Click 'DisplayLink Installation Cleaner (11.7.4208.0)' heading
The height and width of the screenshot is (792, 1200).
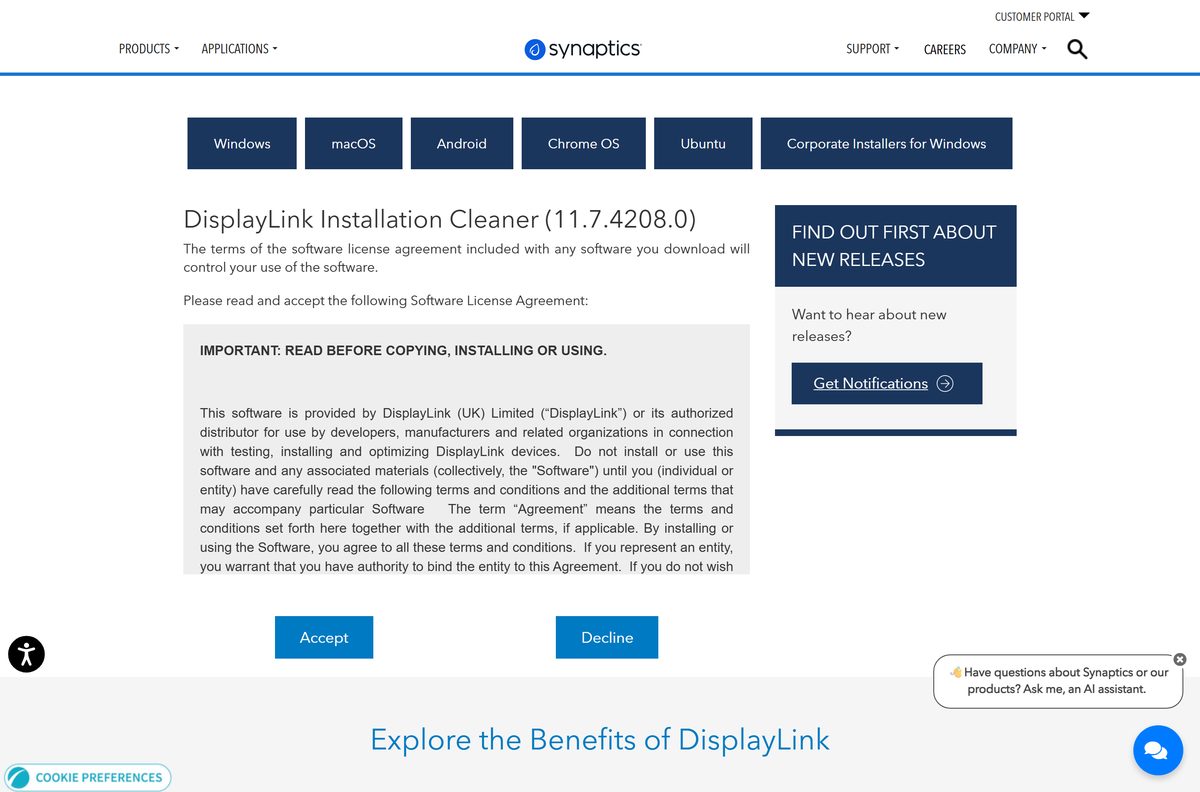click(440, 219)
